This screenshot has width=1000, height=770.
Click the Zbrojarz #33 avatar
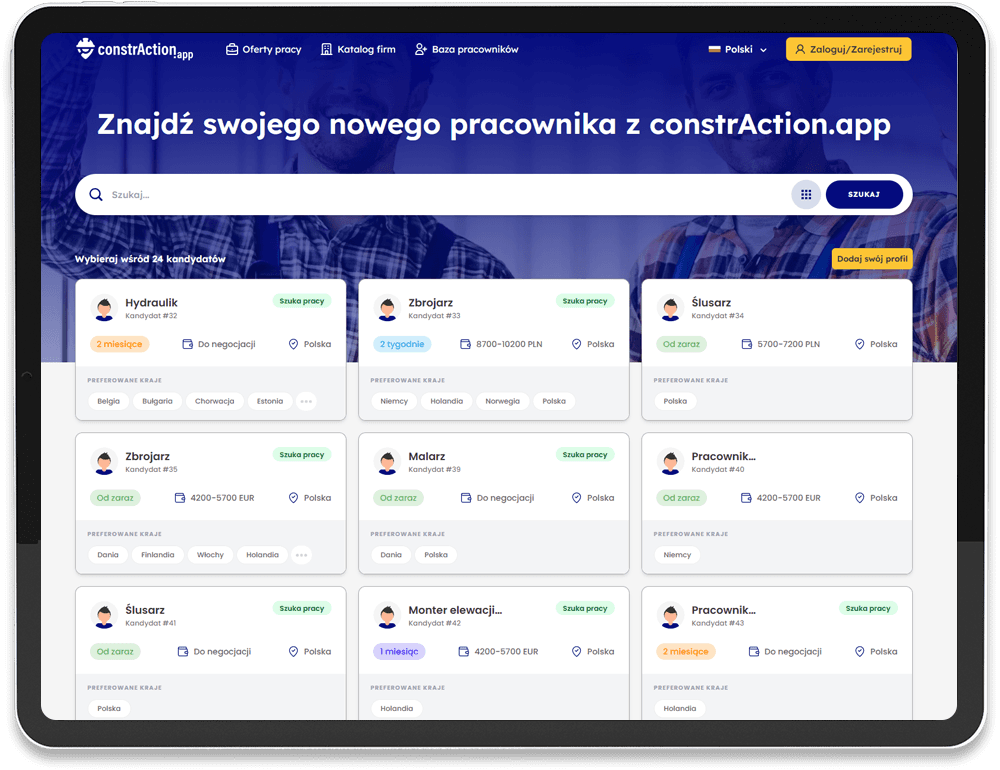388,307
